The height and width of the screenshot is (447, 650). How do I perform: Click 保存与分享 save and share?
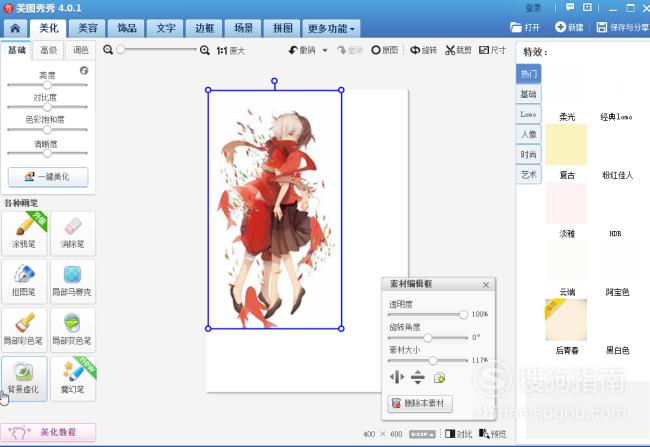tap(623, 27)
